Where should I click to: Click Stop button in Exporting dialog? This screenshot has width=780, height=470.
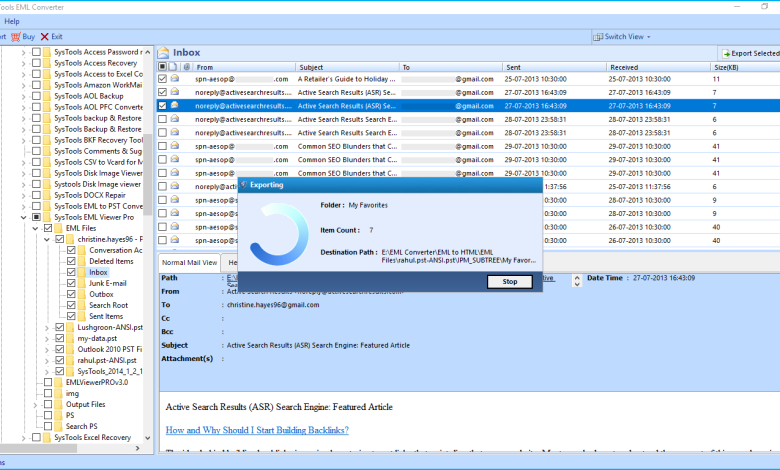pyautogui.click(x=510, y=282)
